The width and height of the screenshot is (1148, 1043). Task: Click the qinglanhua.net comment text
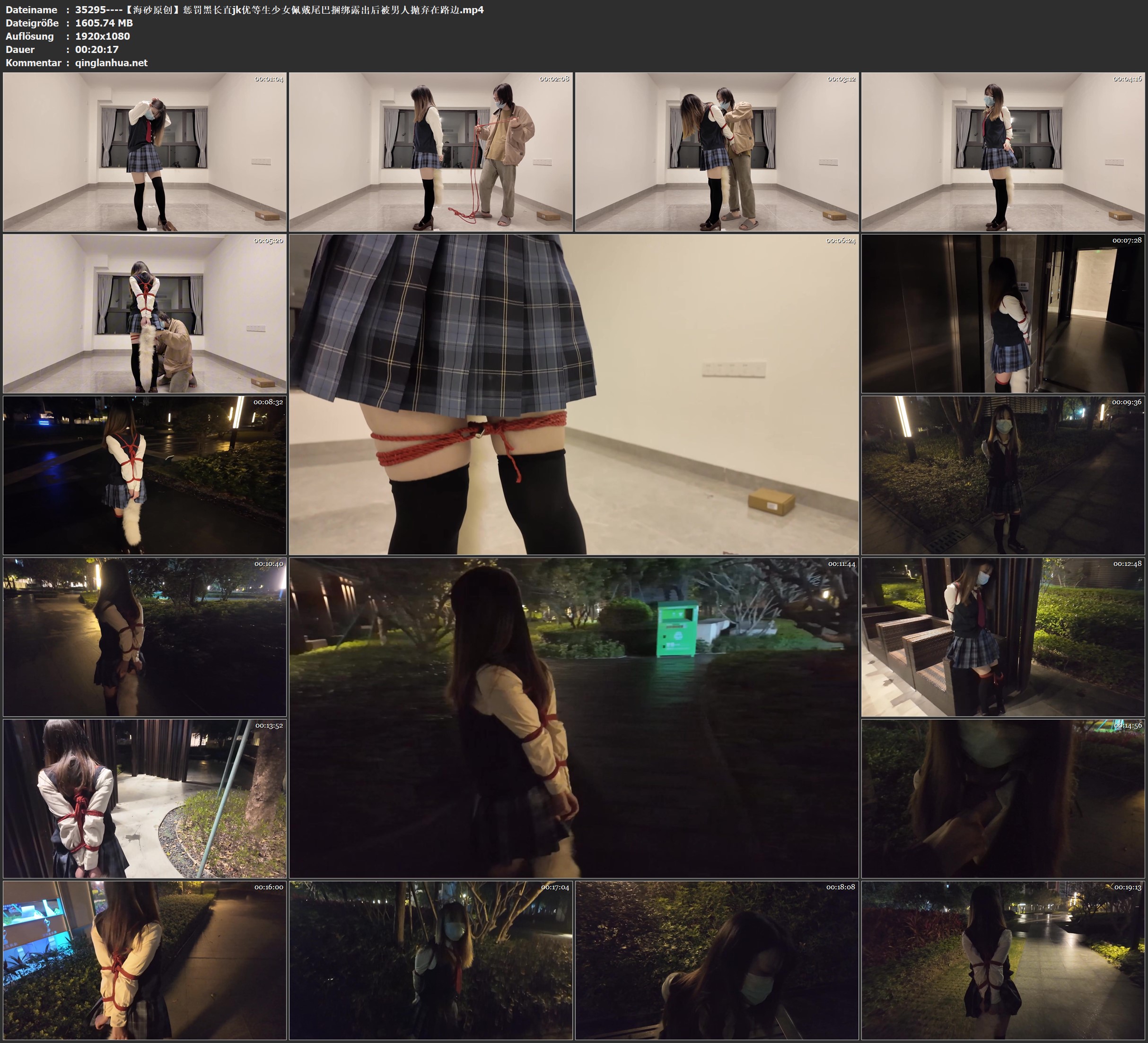coord(111,62)
